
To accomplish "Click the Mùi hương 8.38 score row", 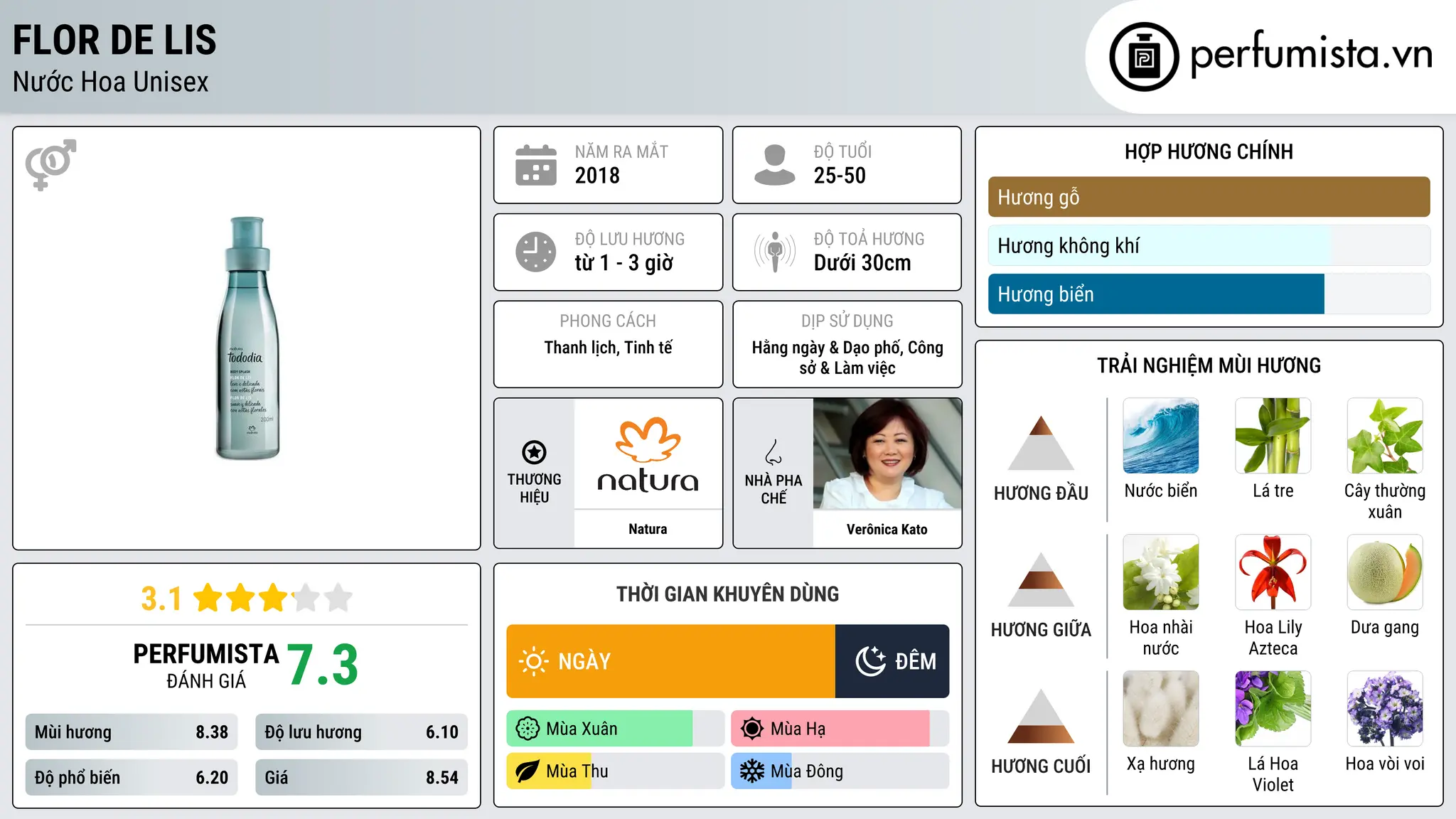I will (132, 732).
